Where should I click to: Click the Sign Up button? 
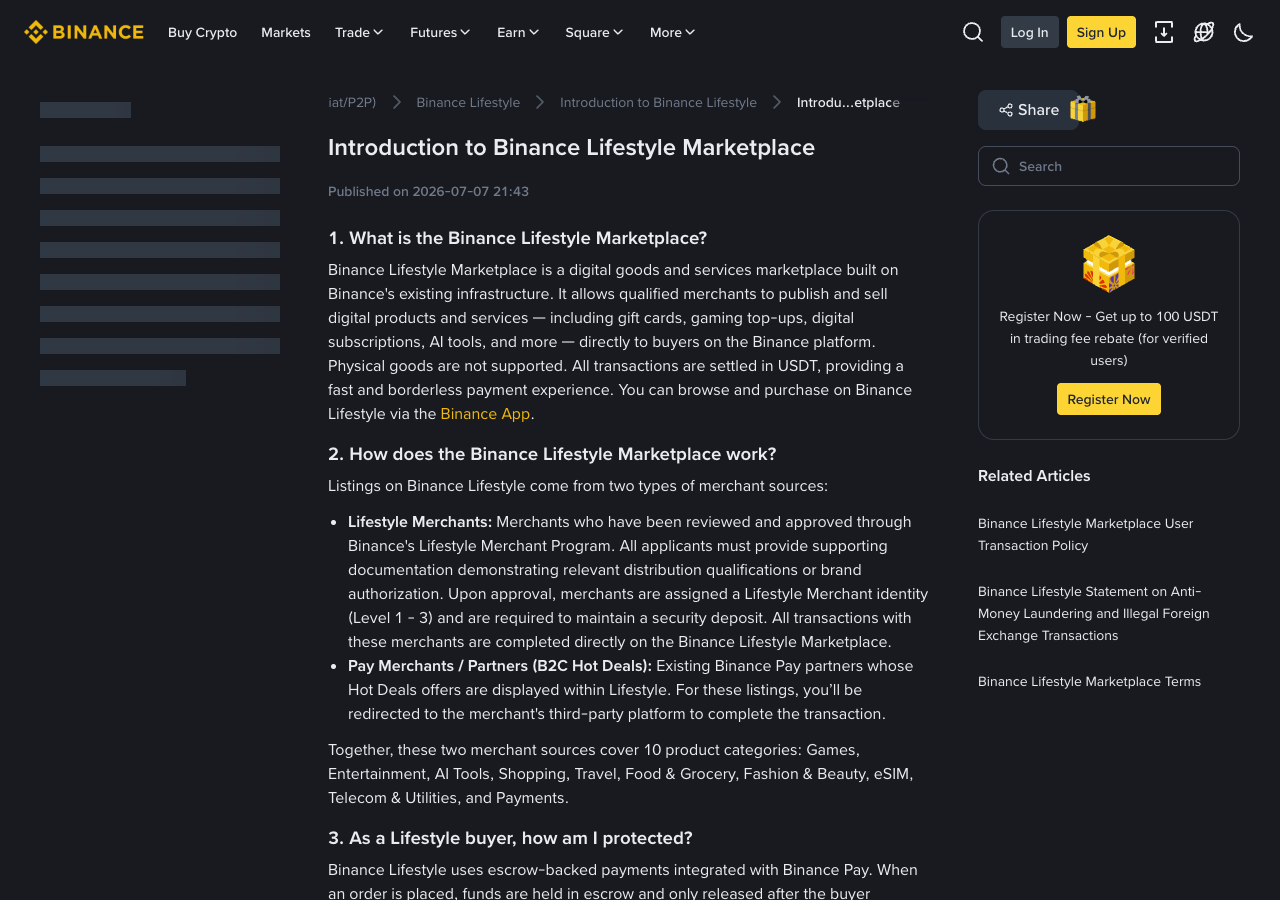[x=1101, y=32]
